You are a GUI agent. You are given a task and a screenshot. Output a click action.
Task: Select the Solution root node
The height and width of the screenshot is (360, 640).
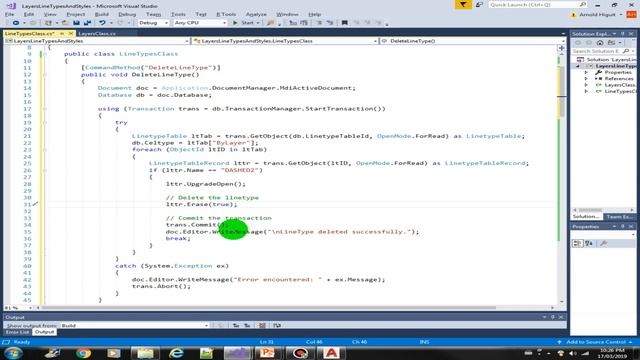pos(607,60)
